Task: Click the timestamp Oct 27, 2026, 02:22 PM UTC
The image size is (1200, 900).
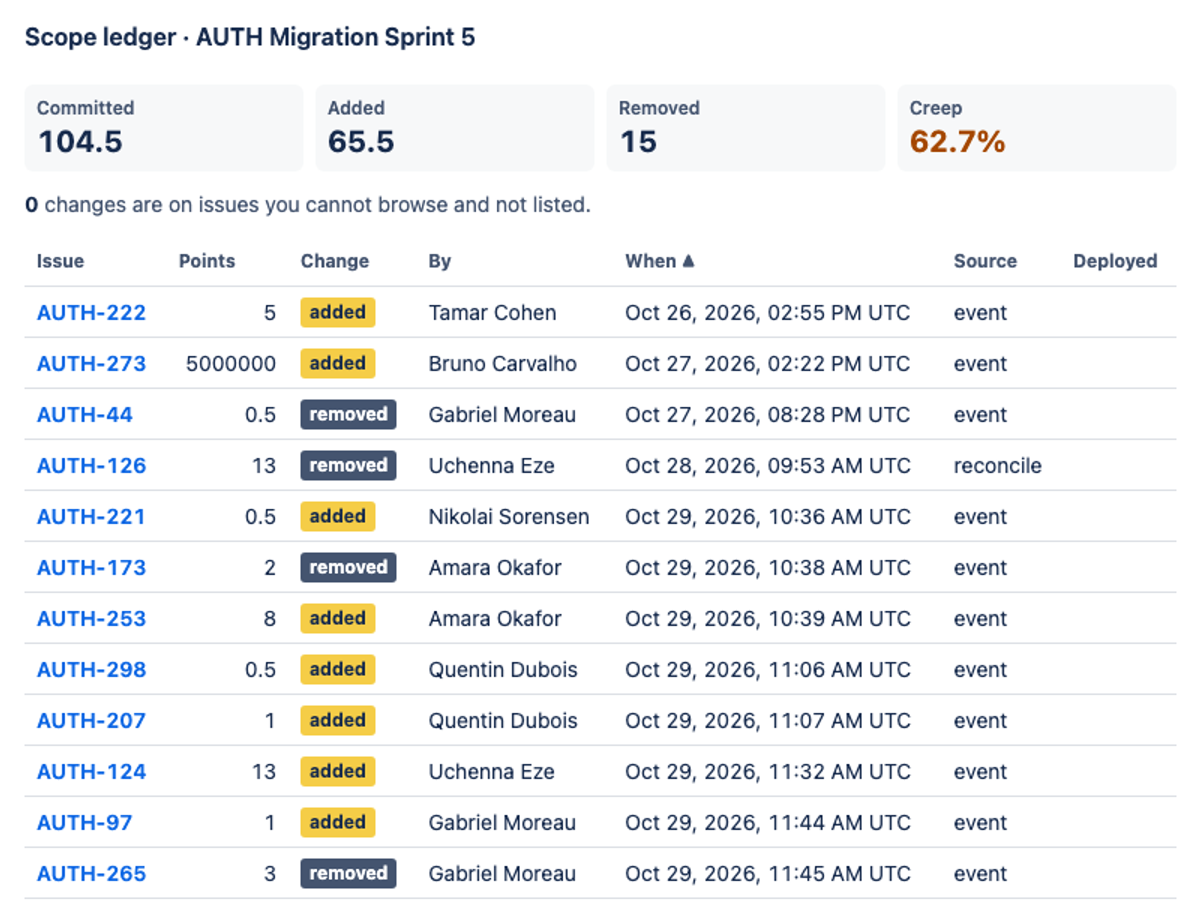Action: tap(768, 363)
